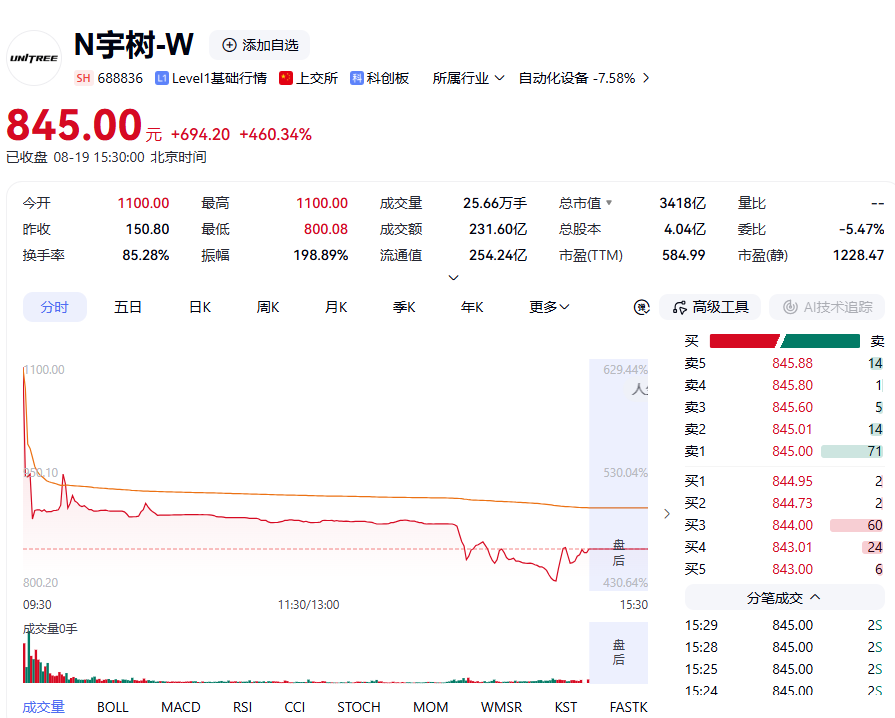Click the 上交所 flag icon
This screenshot has width=895, height=718.
[x=286, y=78]
